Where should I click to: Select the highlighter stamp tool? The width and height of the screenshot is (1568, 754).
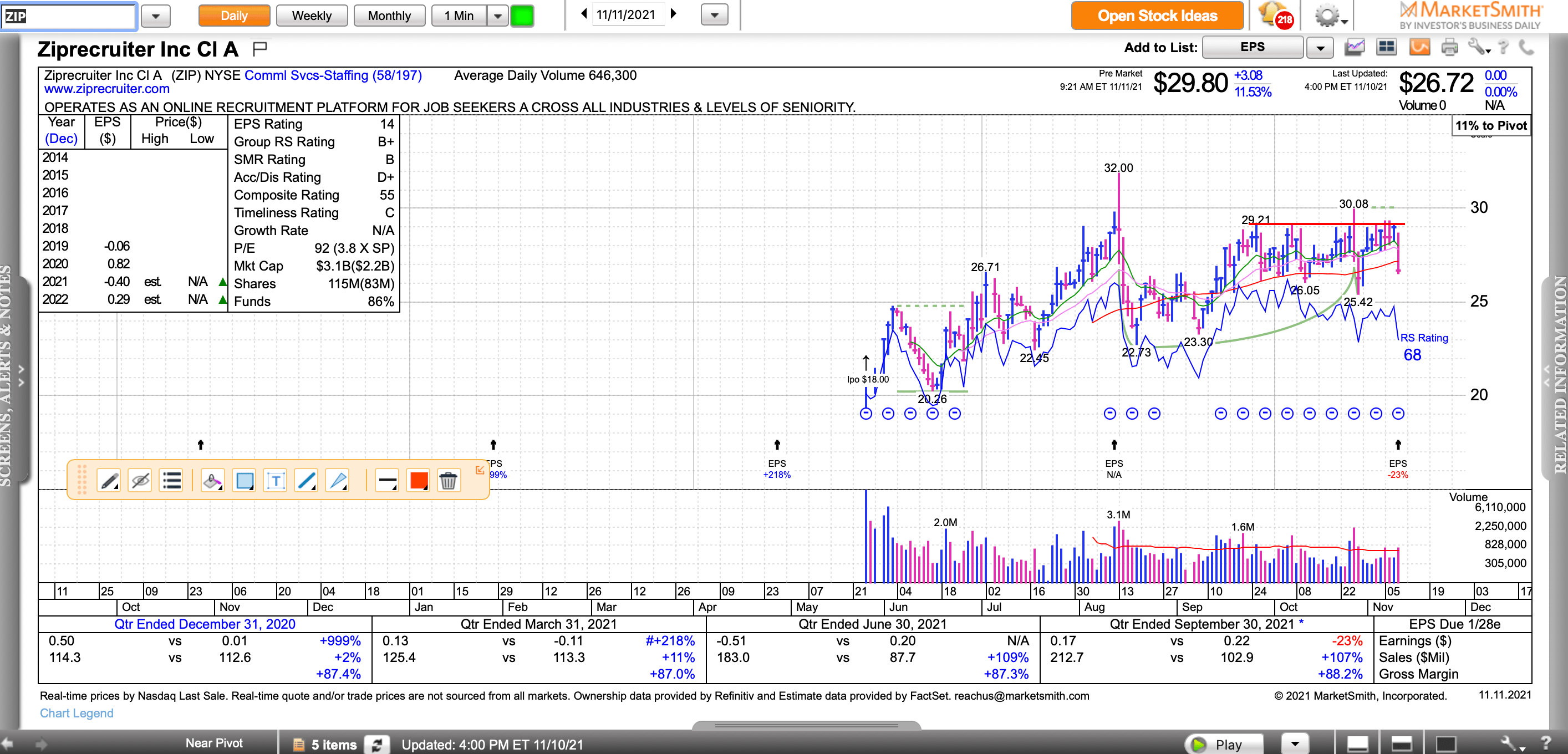(212, 481)
